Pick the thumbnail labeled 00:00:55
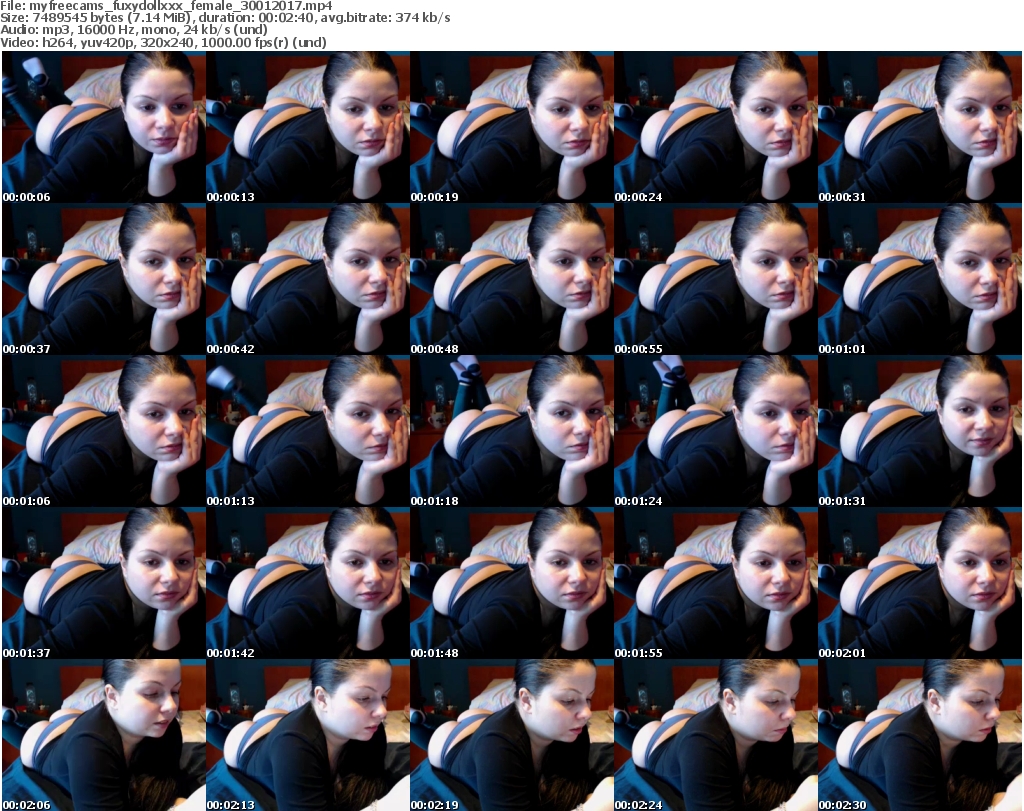Screen dimensions: 1024x811 tap(716, 279)
